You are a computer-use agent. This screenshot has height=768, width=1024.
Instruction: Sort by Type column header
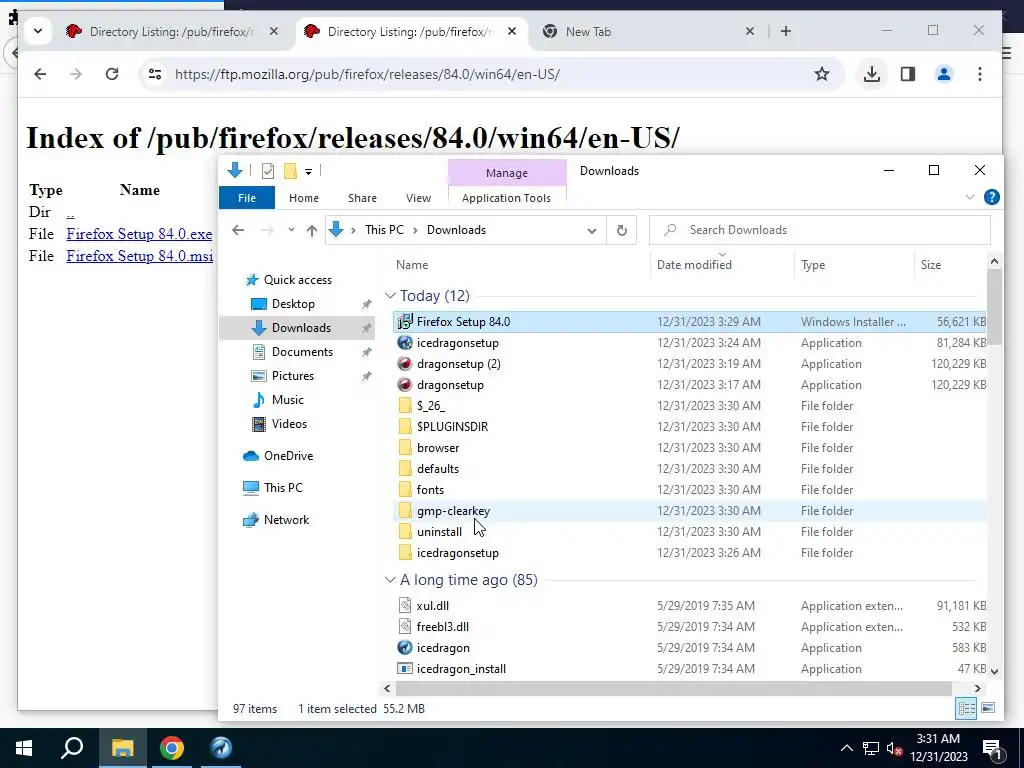(813, 264)
